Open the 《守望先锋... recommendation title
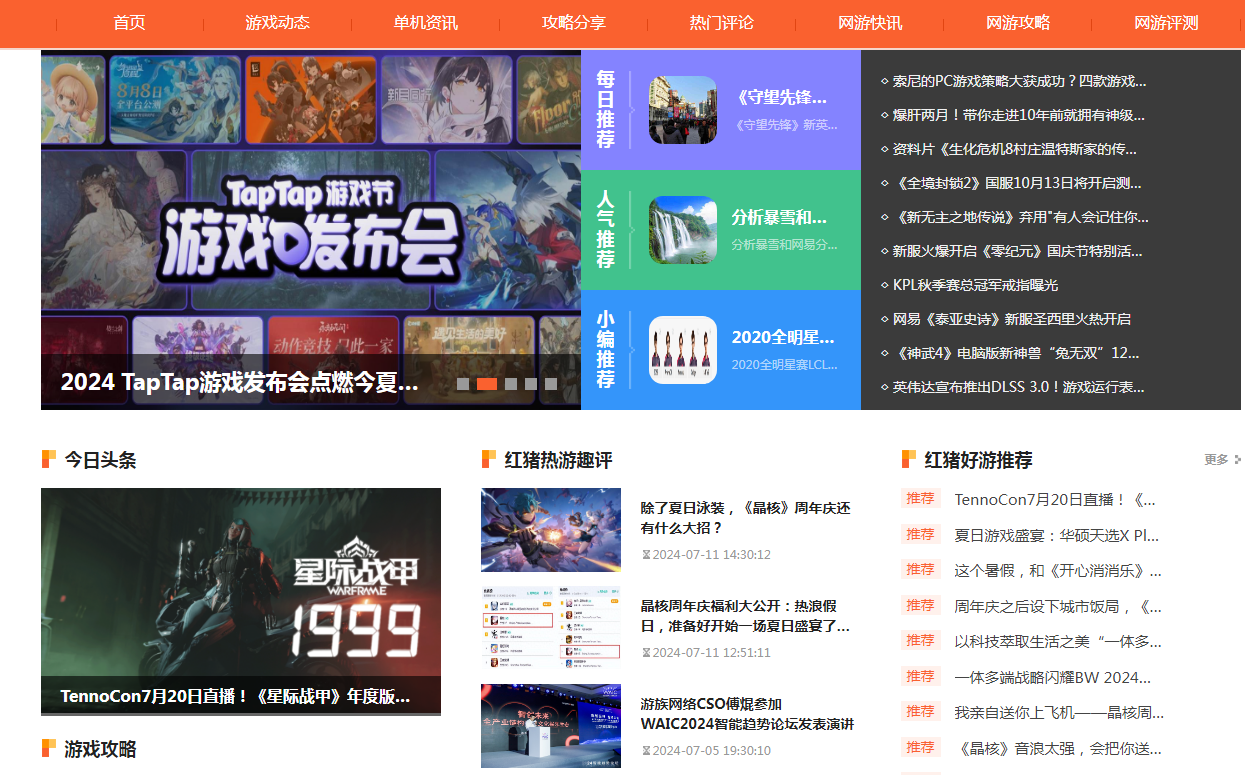The image size is (1245, 775). [781, 97]
